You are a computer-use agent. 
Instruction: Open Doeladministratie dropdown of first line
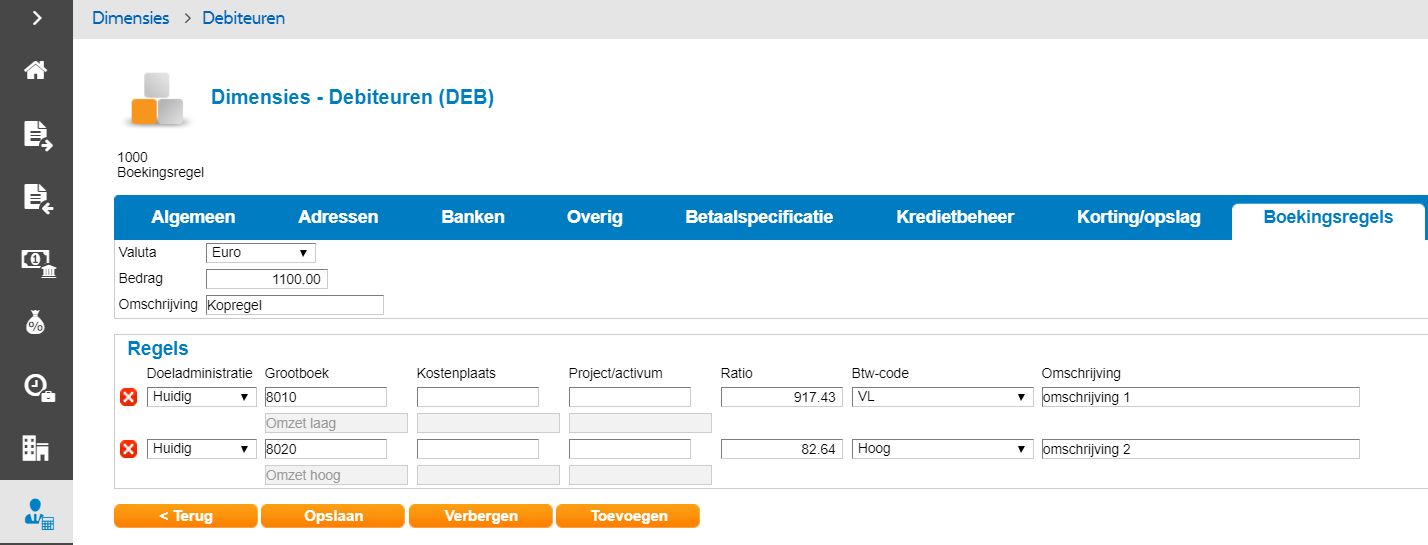[x=201, y=397]
